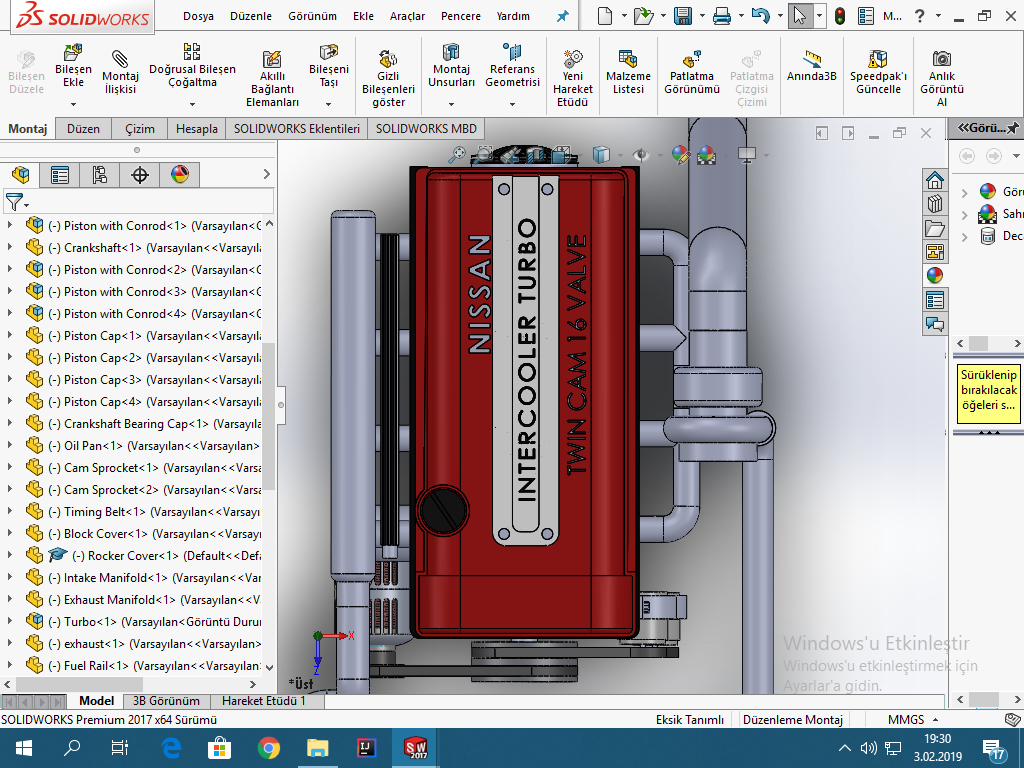Open Doğrusal Bileşen Çoğaltma pattern tool
Image resolution: width=1024 pixels, height=768 pixels.
pyautogui.click(x=192, y=65)
